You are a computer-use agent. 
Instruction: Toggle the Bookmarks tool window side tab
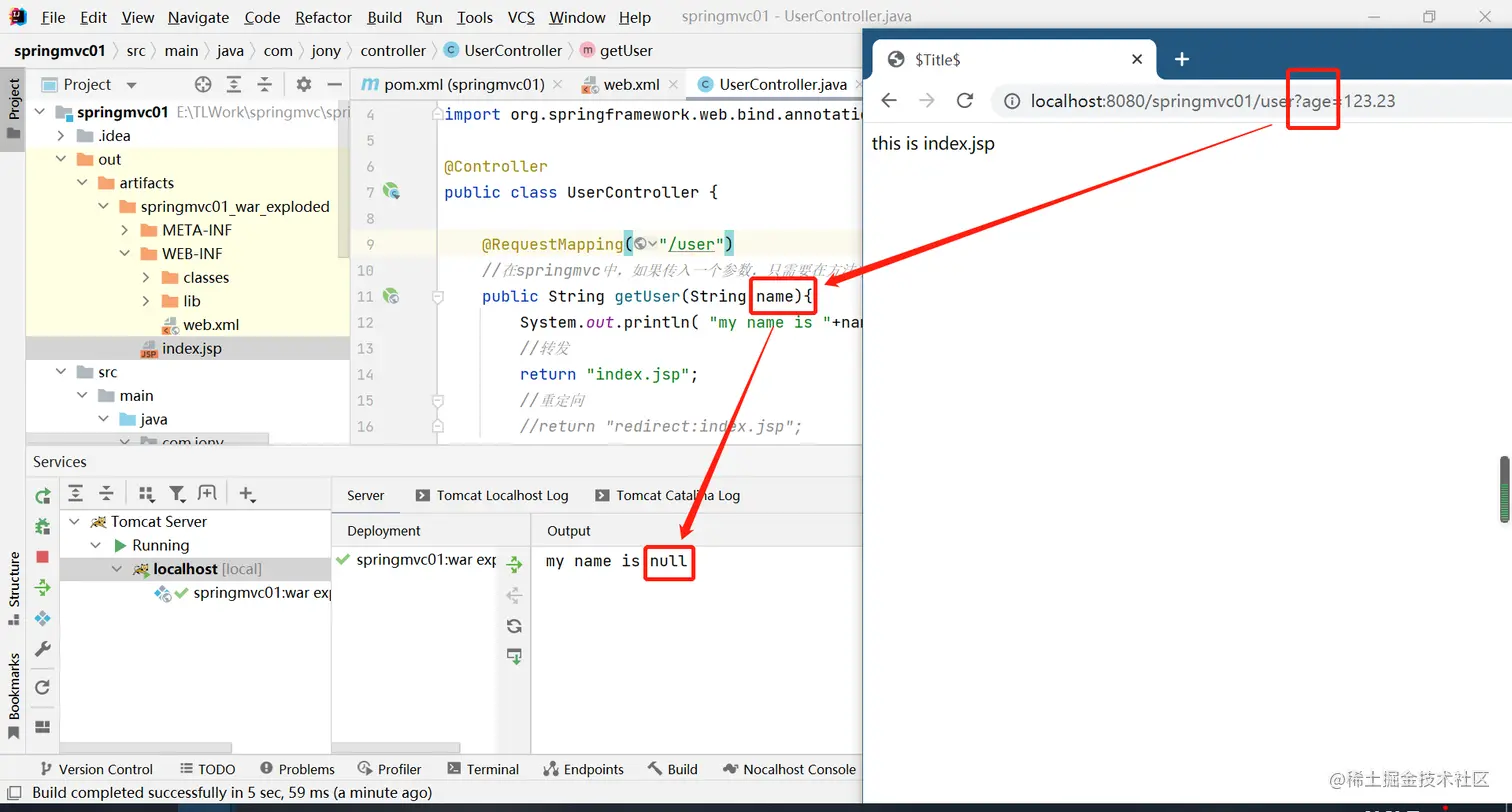tap(13, 695)
